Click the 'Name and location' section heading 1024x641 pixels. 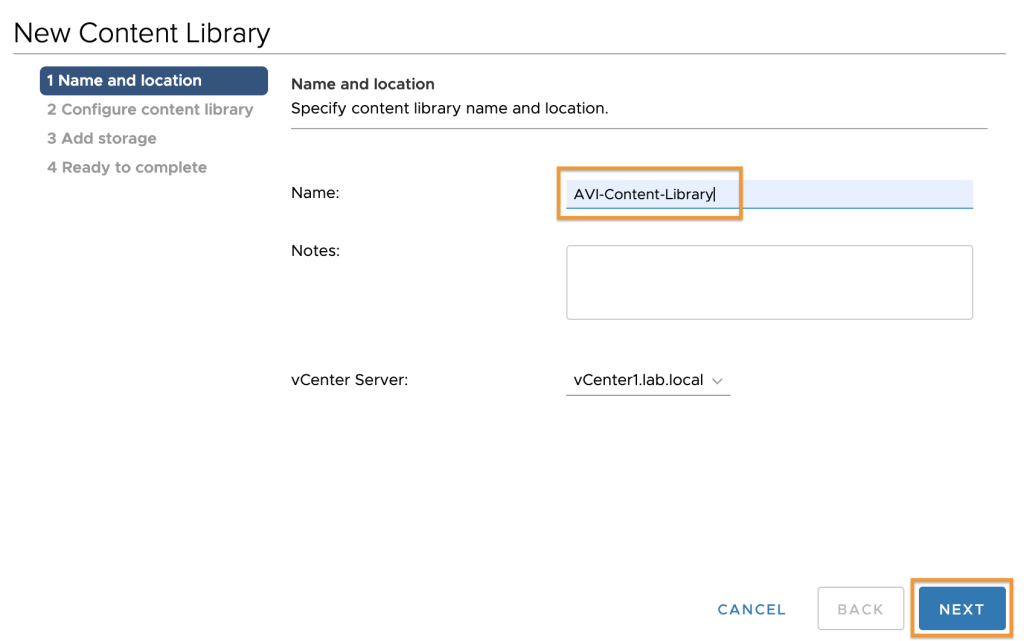point(362,84)
